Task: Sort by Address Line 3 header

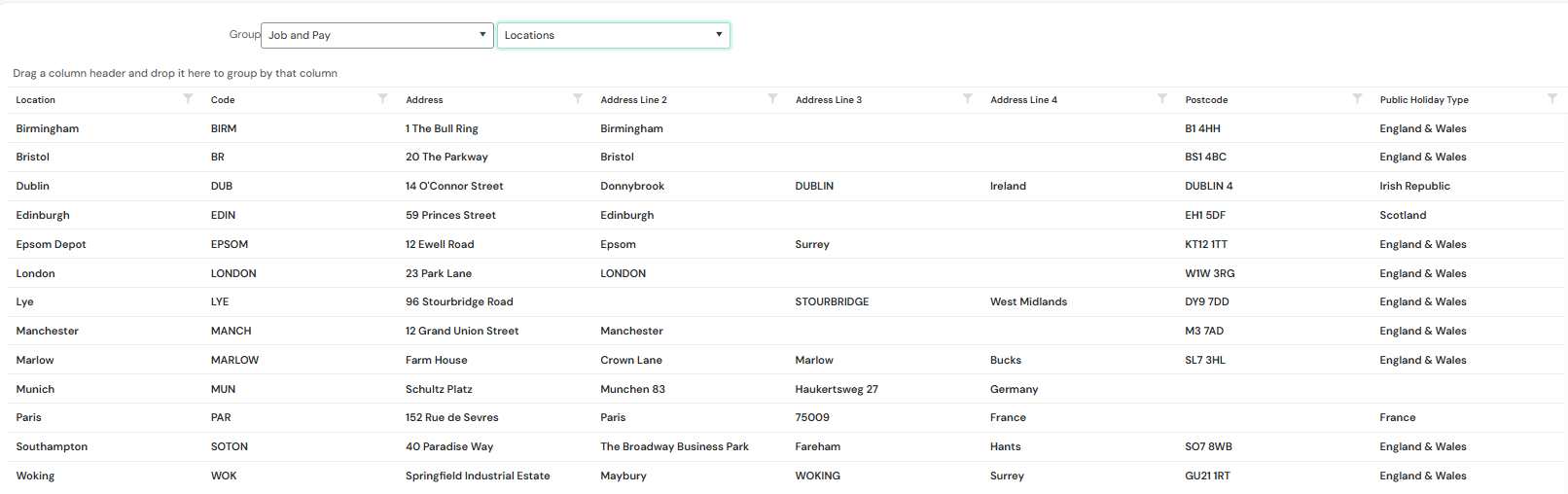Action: coord(829,100)
